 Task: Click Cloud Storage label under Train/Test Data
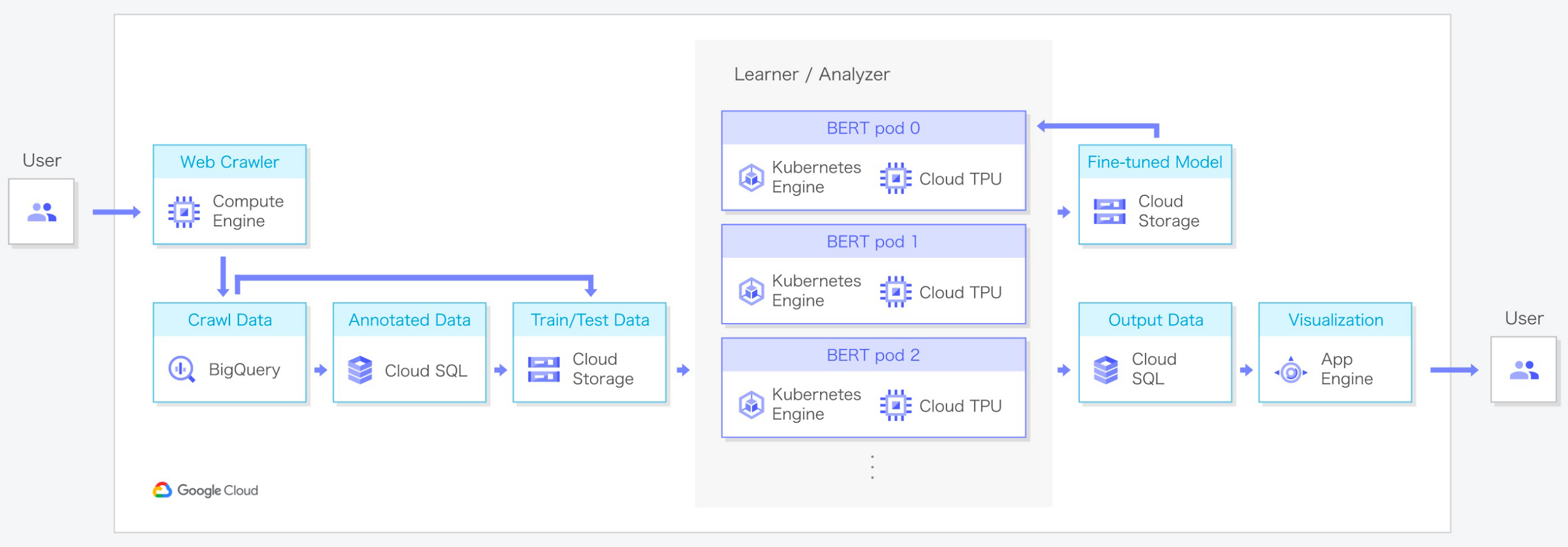click(x=603, y=368)
